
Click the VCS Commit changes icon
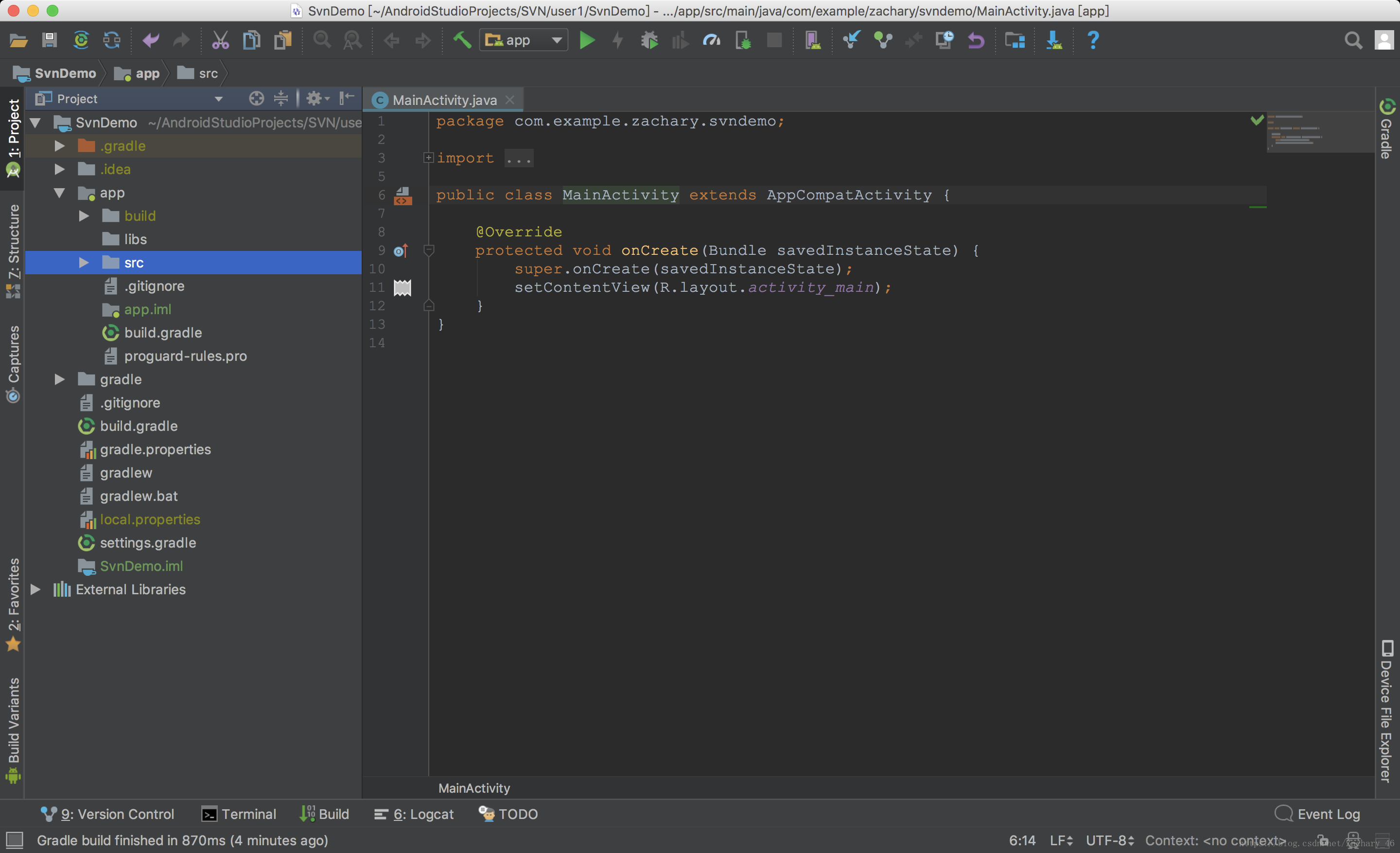tap(883, 40)
